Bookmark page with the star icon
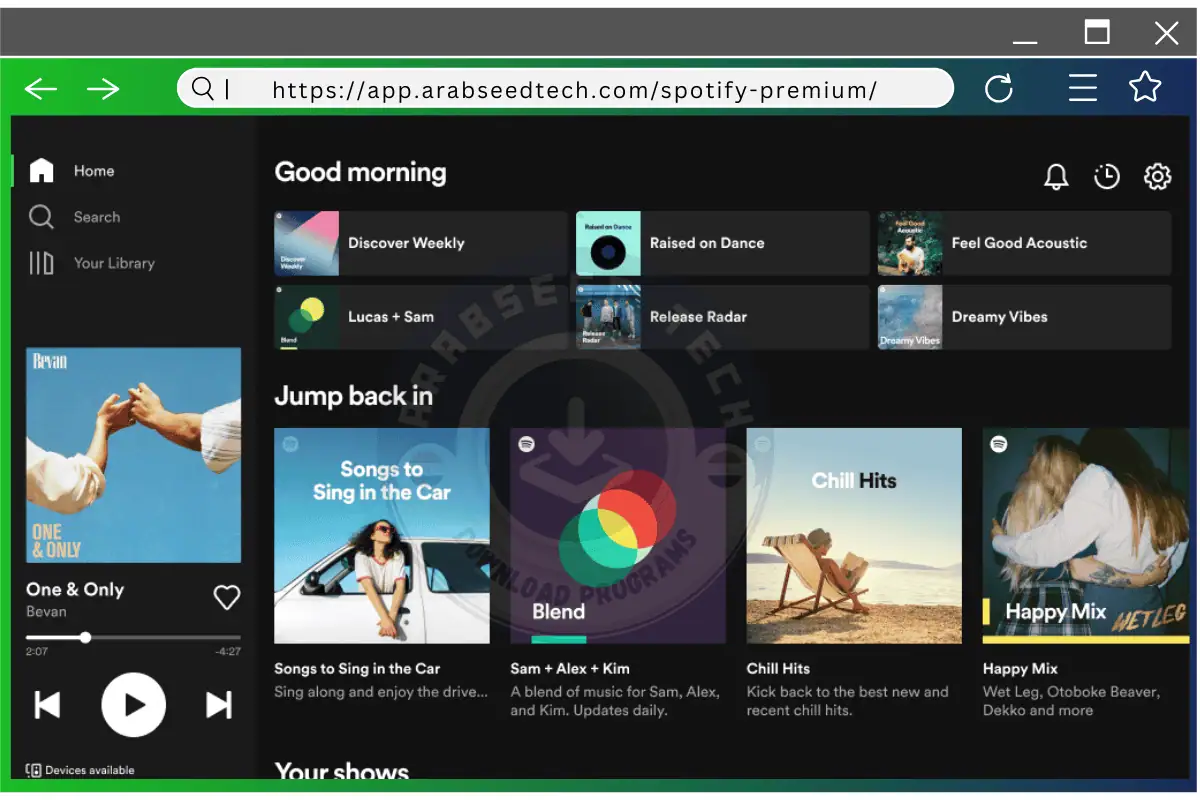1200x800 pixels. pyautogui.click(x=1145, y=88)
